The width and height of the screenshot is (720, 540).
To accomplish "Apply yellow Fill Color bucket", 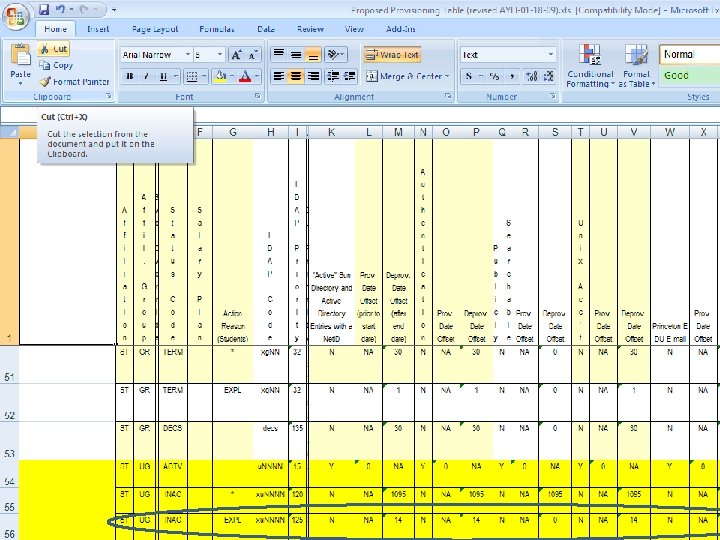I will pyautogui.click(x=221, y=76).
